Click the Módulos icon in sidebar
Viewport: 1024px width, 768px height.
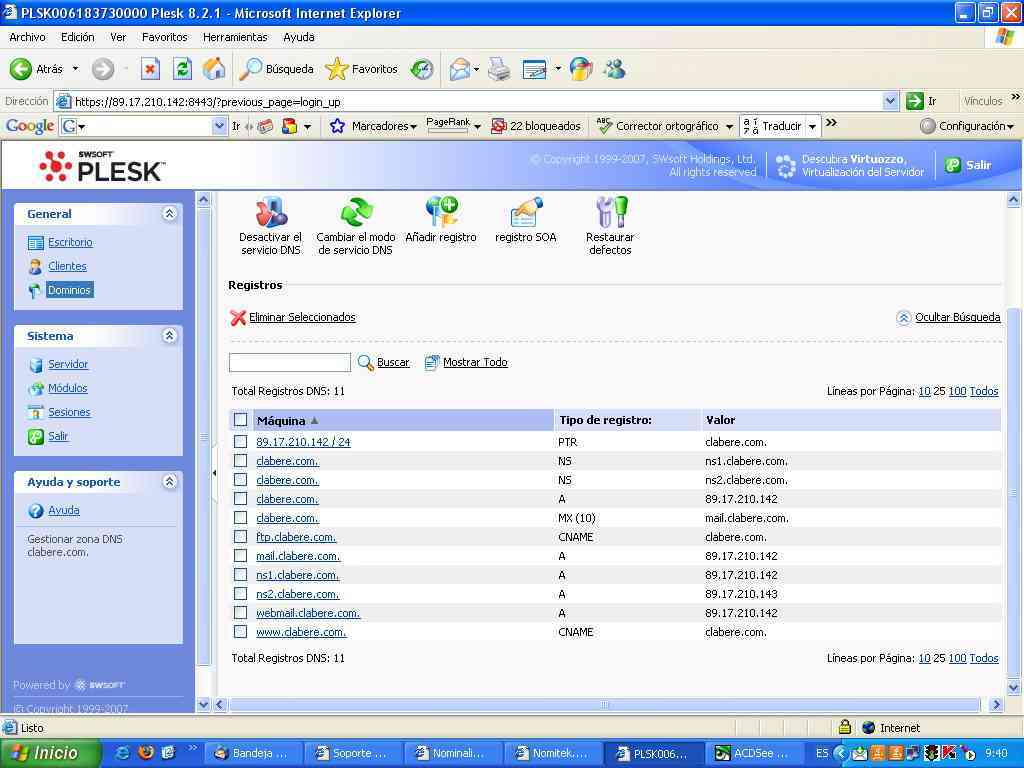[36, 389]
